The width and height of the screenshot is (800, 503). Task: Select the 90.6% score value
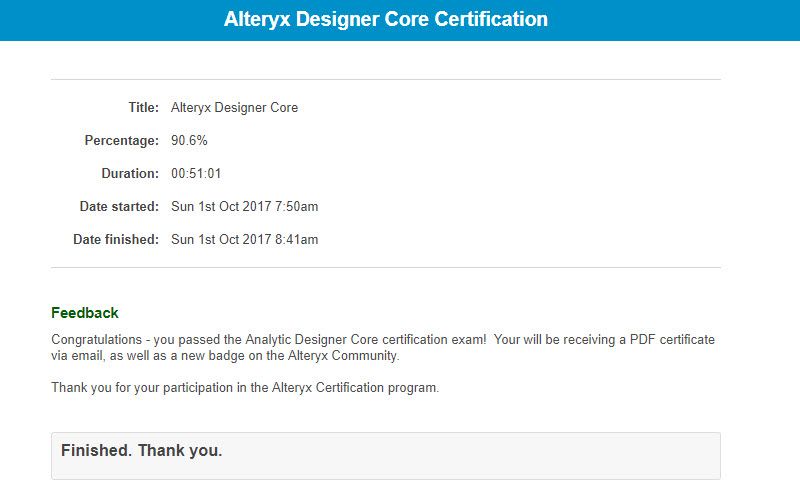[x=189, y=141]
